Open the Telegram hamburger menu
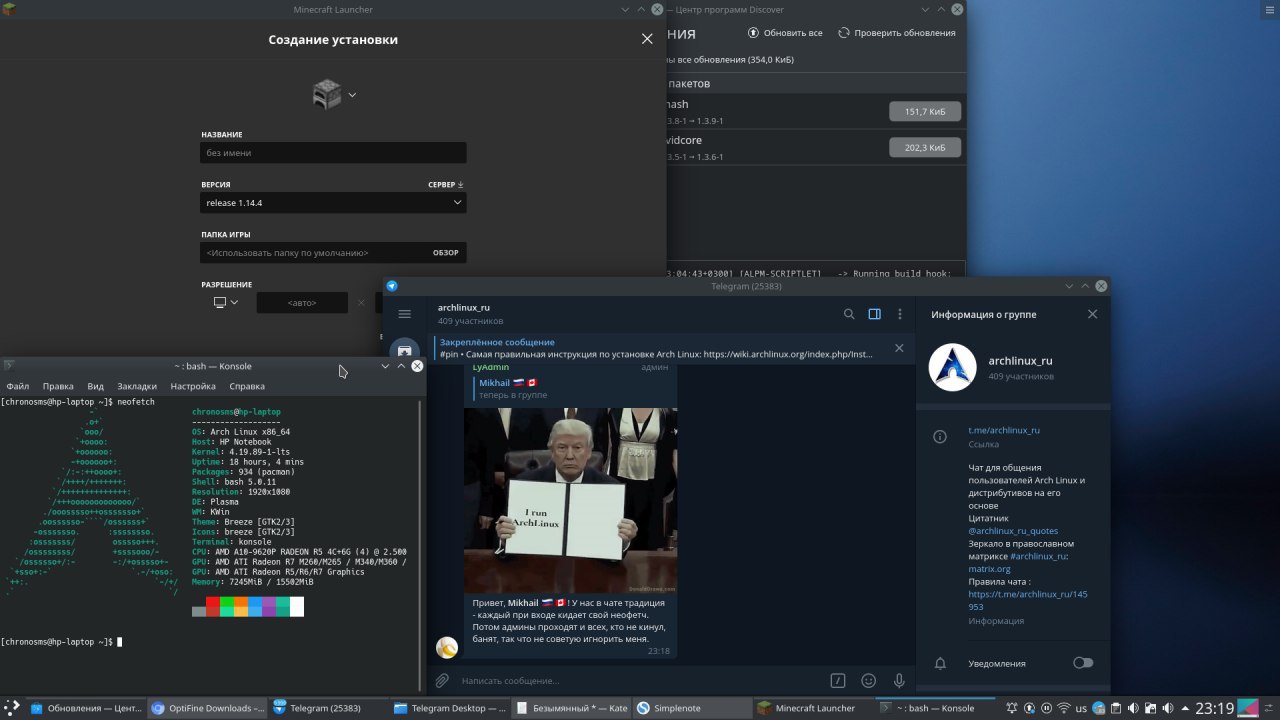Image resolution: width=1280 pixels, height=720 pixels. (404, 314)
